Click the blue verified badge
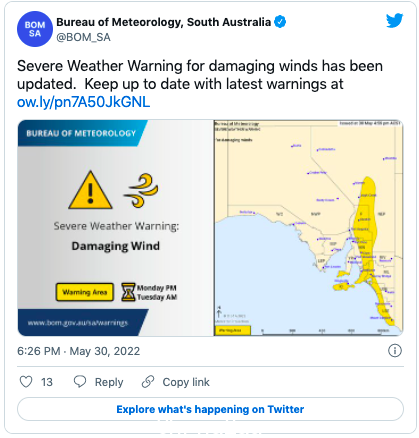Viewport: 419px width, 438px height. [280, 22]
